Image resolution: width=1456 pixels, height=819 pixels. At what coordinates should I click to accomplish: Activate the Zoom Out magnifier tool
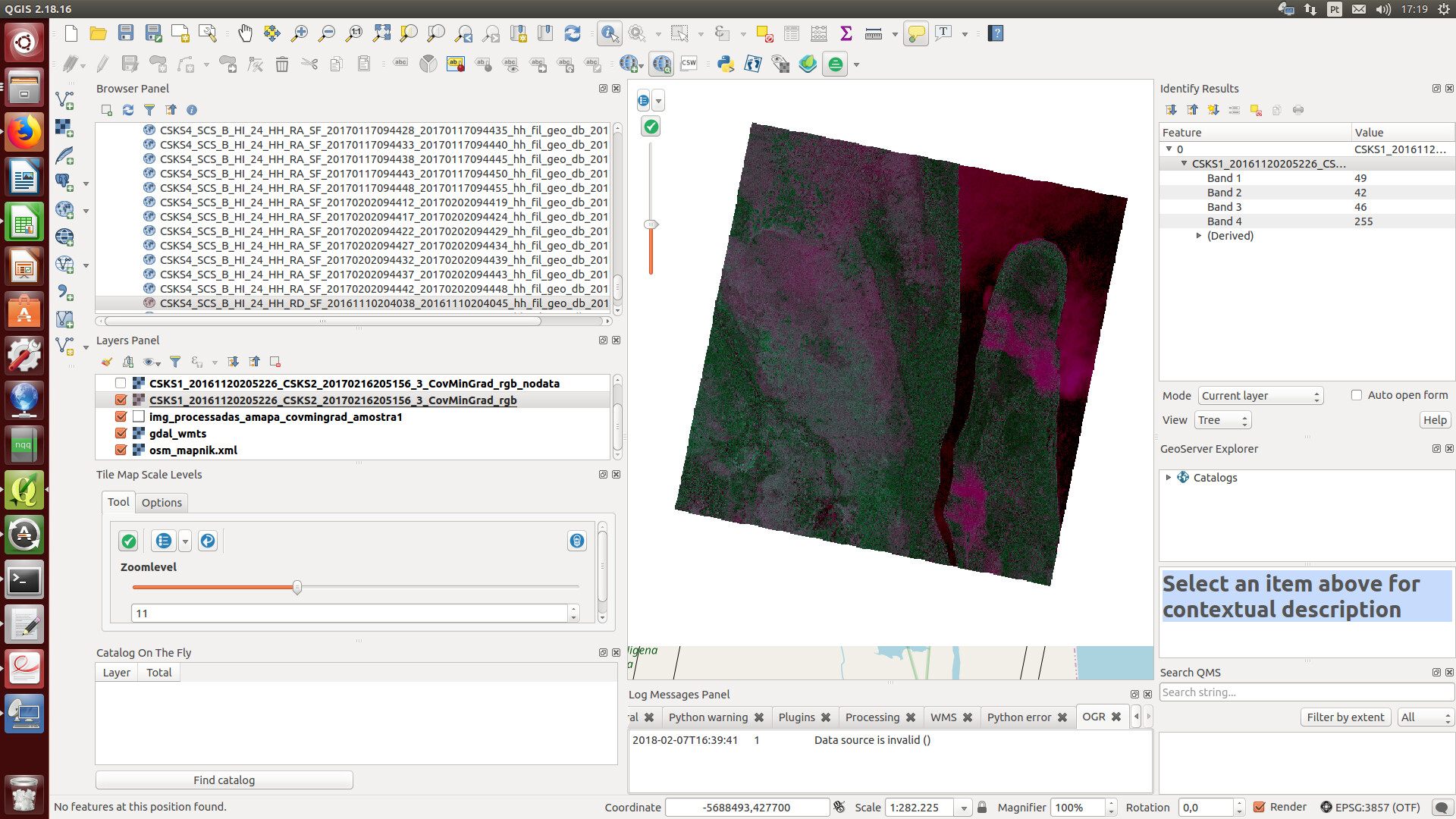click(327, 33)
